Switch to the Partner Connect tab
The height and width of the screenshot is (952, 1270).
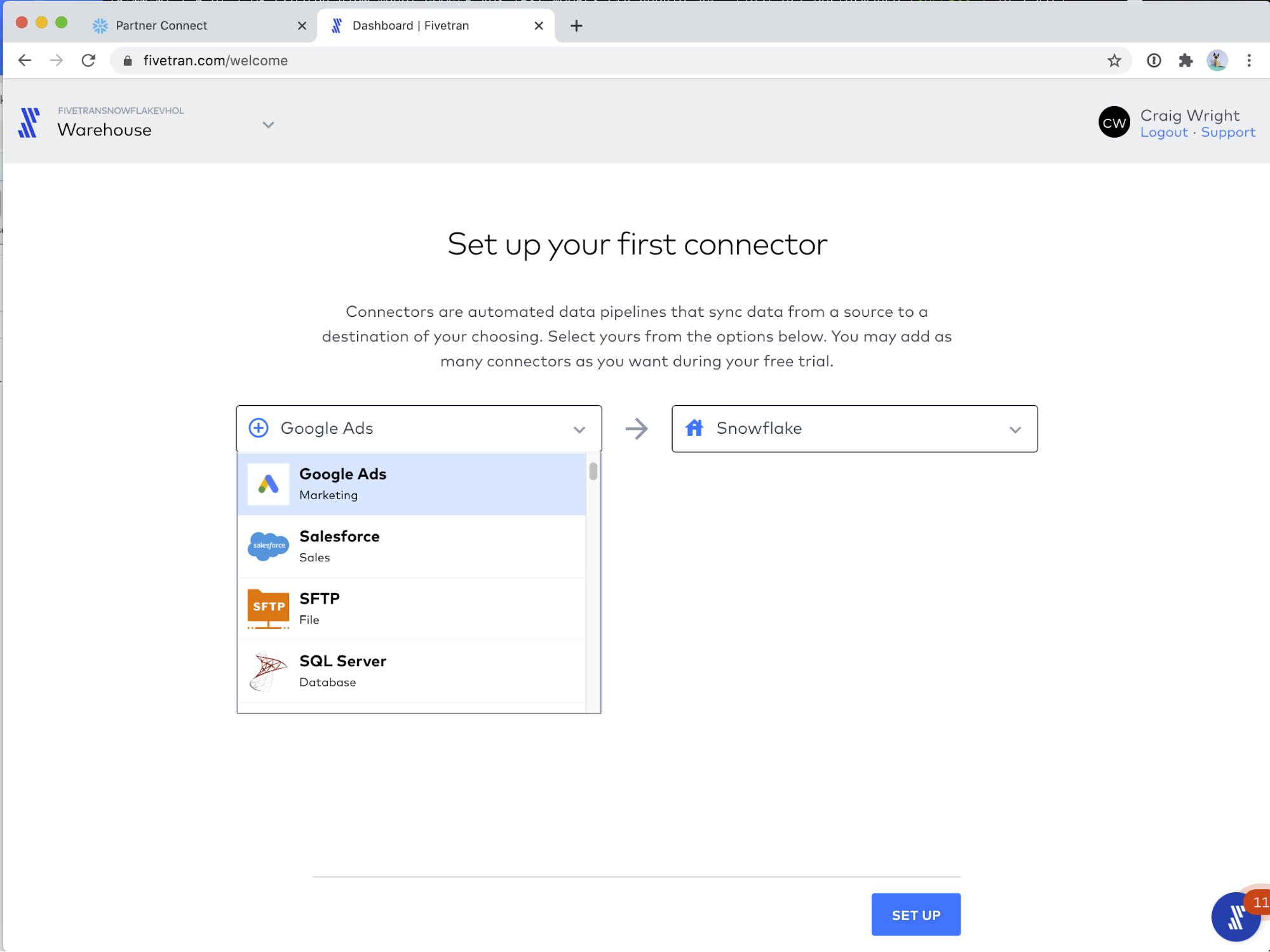pos(161,26)
